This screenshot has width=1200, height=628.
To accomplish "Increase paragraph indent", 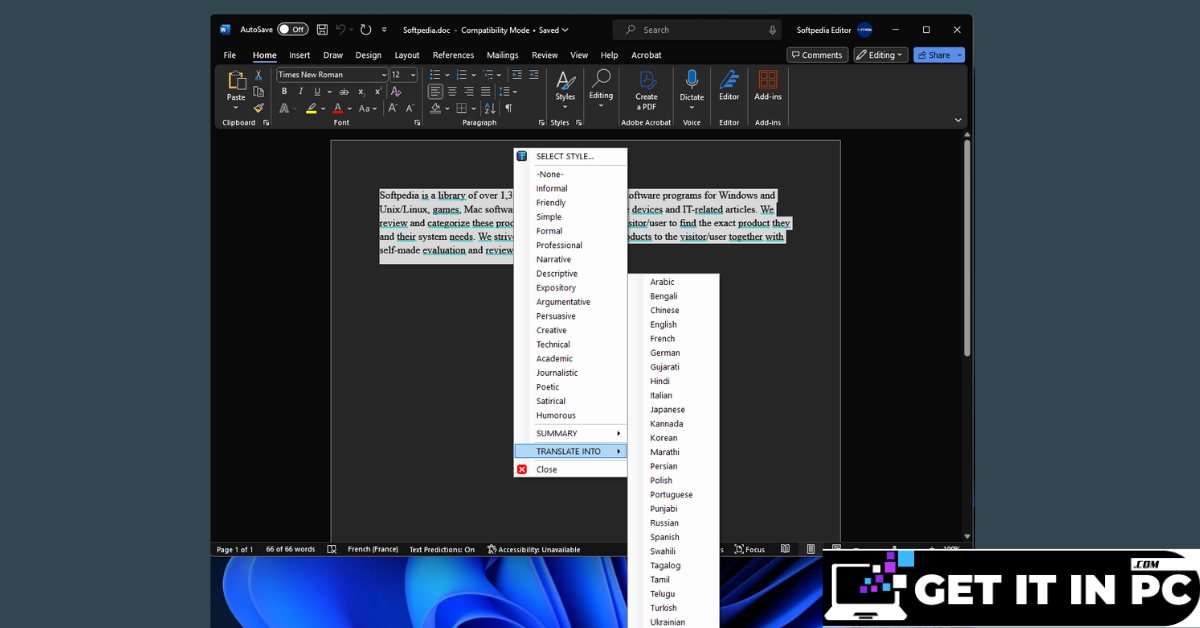I will 533,75.
